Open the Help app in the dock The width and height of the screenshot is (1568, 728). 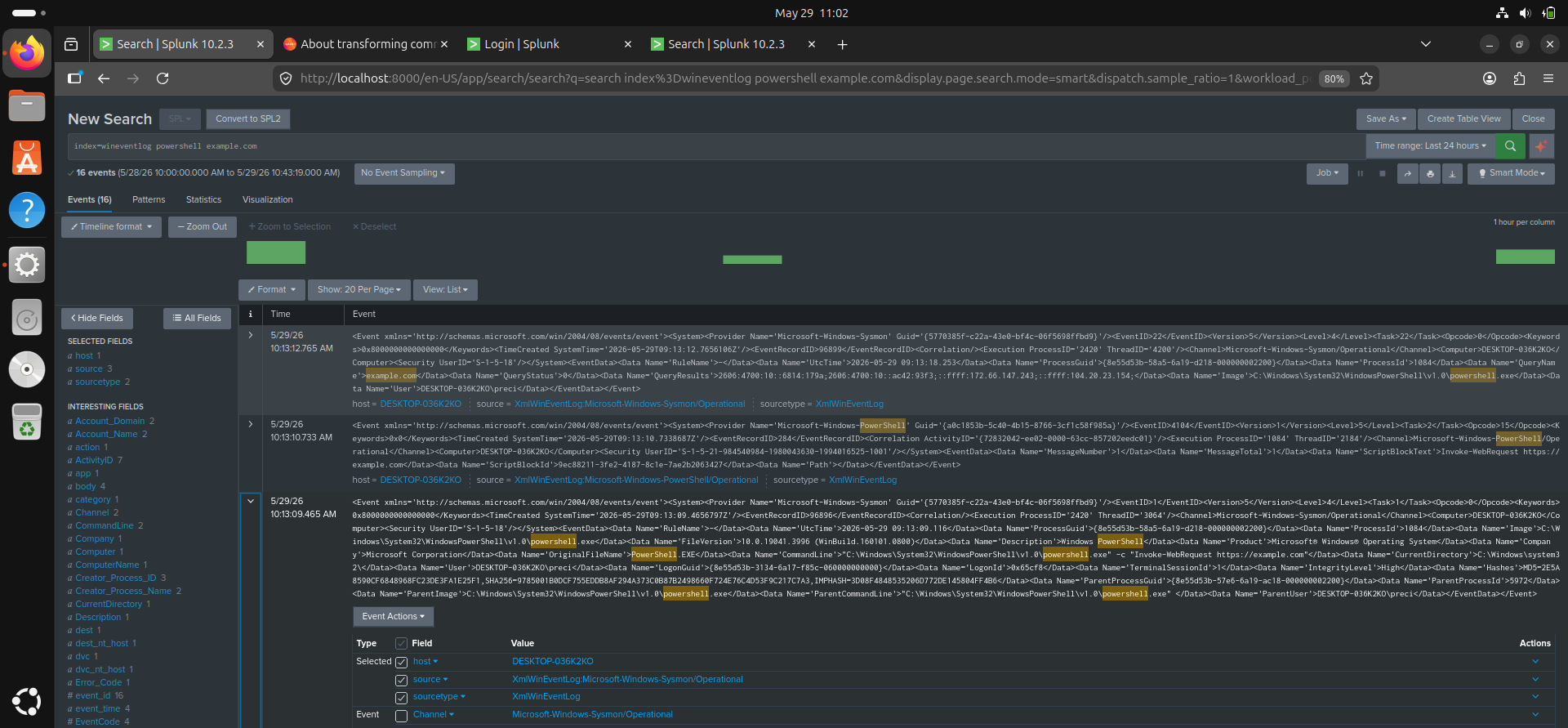coord(27,210)
